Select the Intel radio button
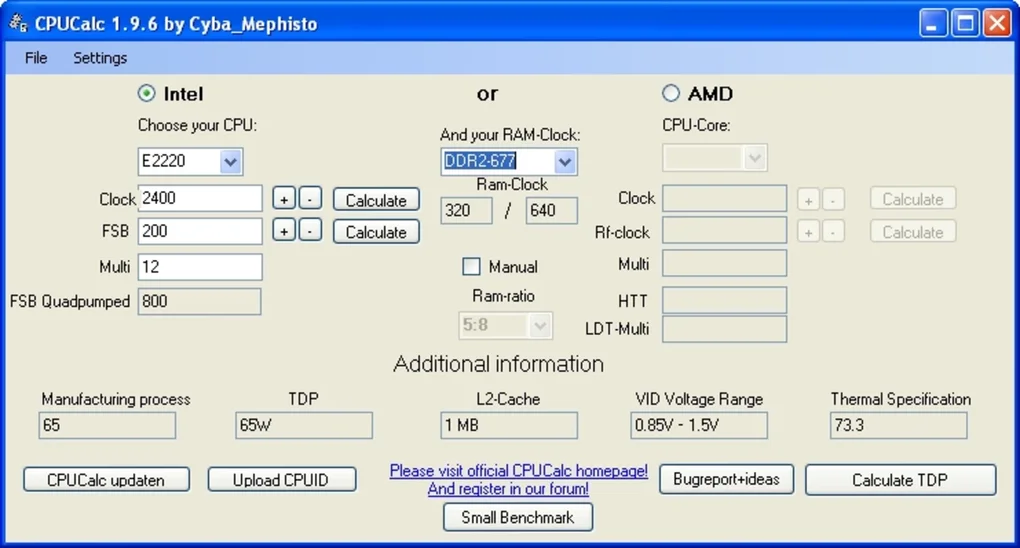This screenshot has height=548, width=1020. pyautogui.click(x=146, y=93)
